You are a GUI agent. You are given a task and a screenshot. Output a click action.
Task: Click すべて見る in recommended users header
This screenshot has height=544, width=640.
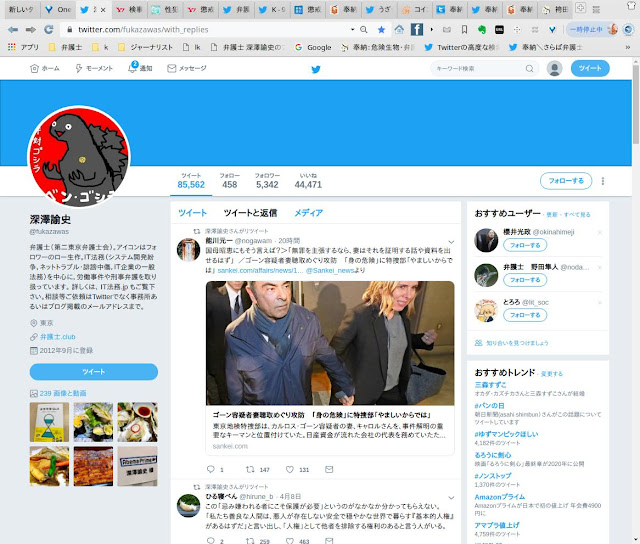577,215
